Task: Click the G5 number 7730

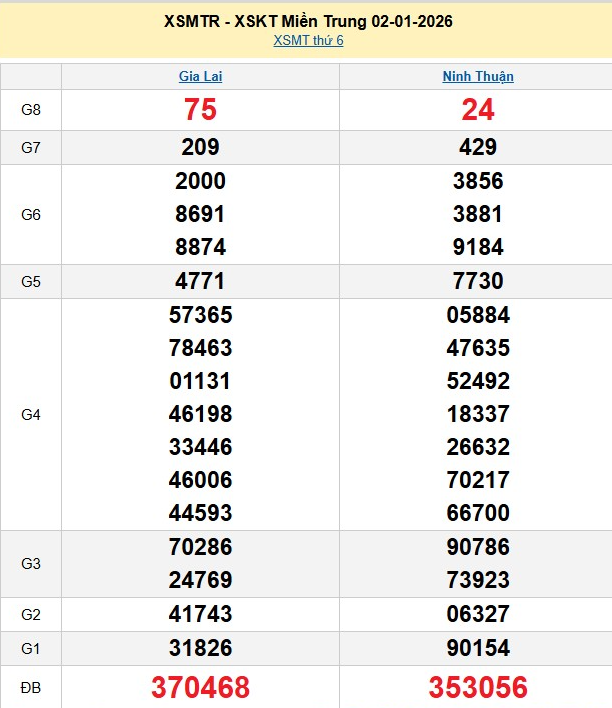Action: pos(478,281)
